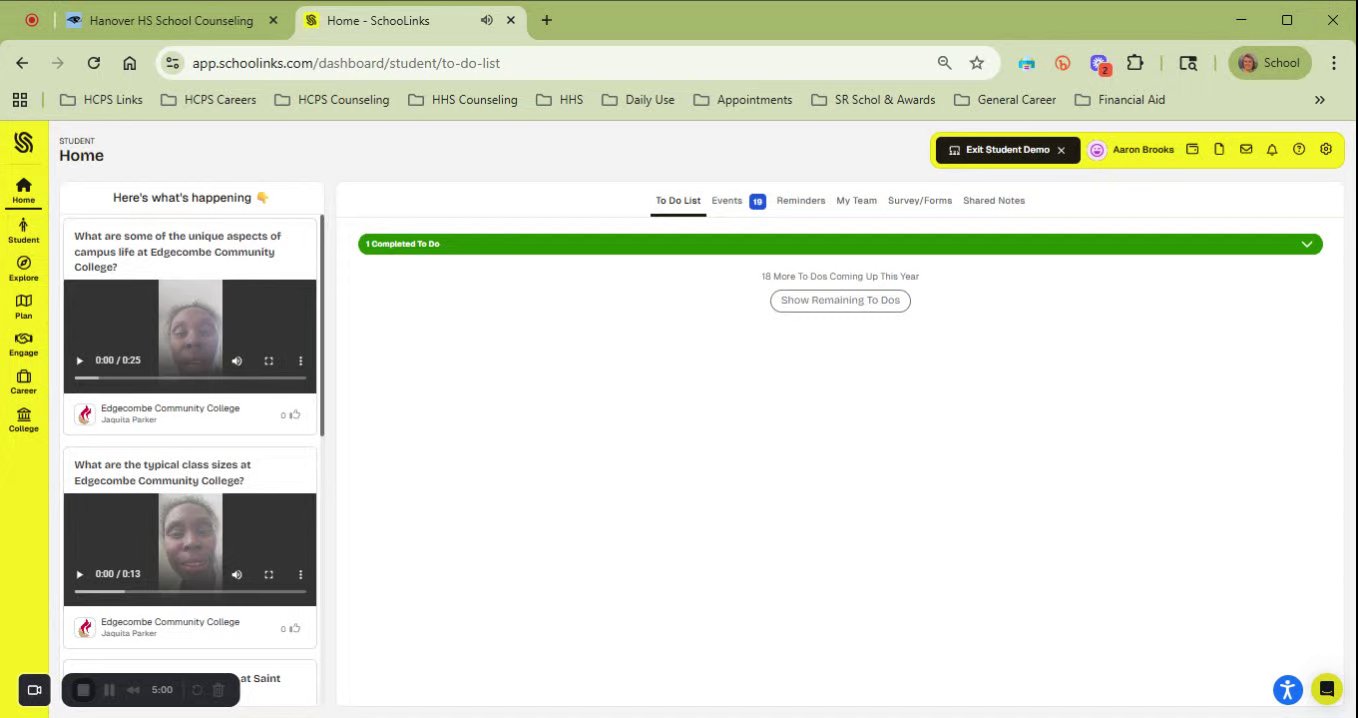Viewport: 1358px width, 718px height.
Task: Play the campus life video
Action: click(80, 361)
